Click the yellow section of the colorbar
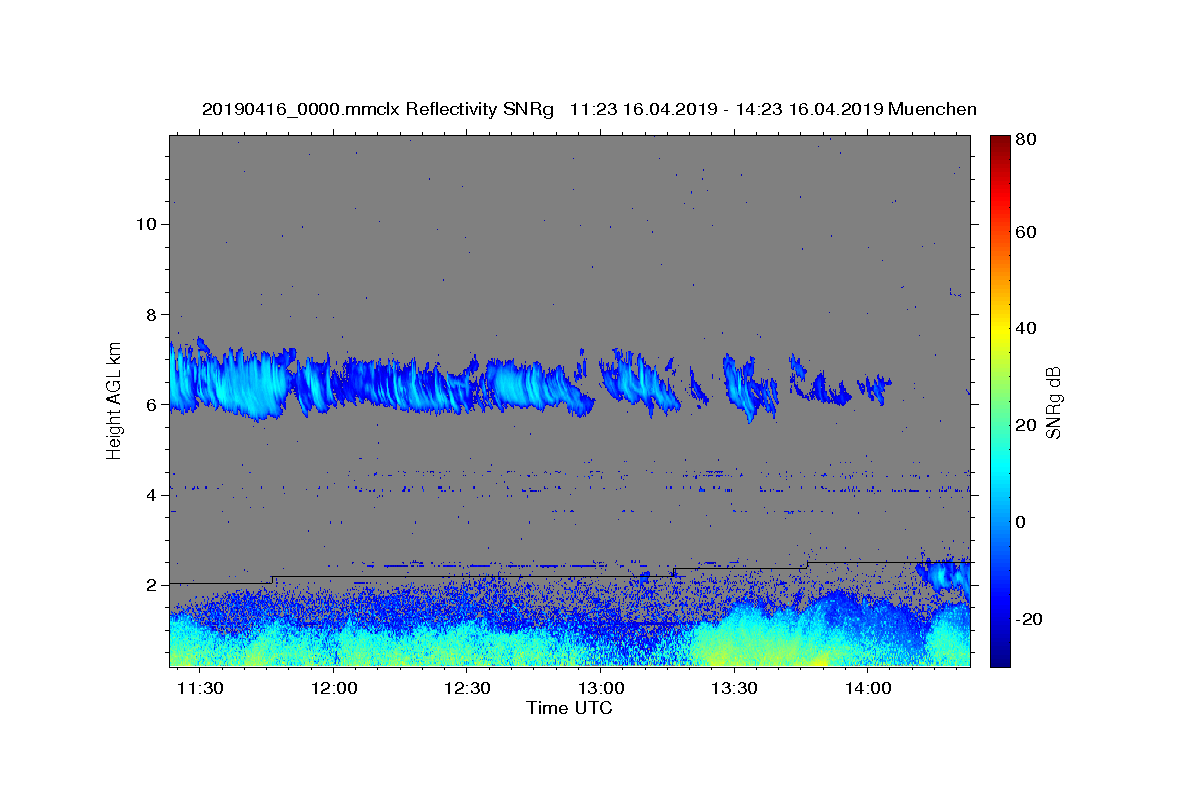Screen dimensions: 1200x800 pos(999,330)
